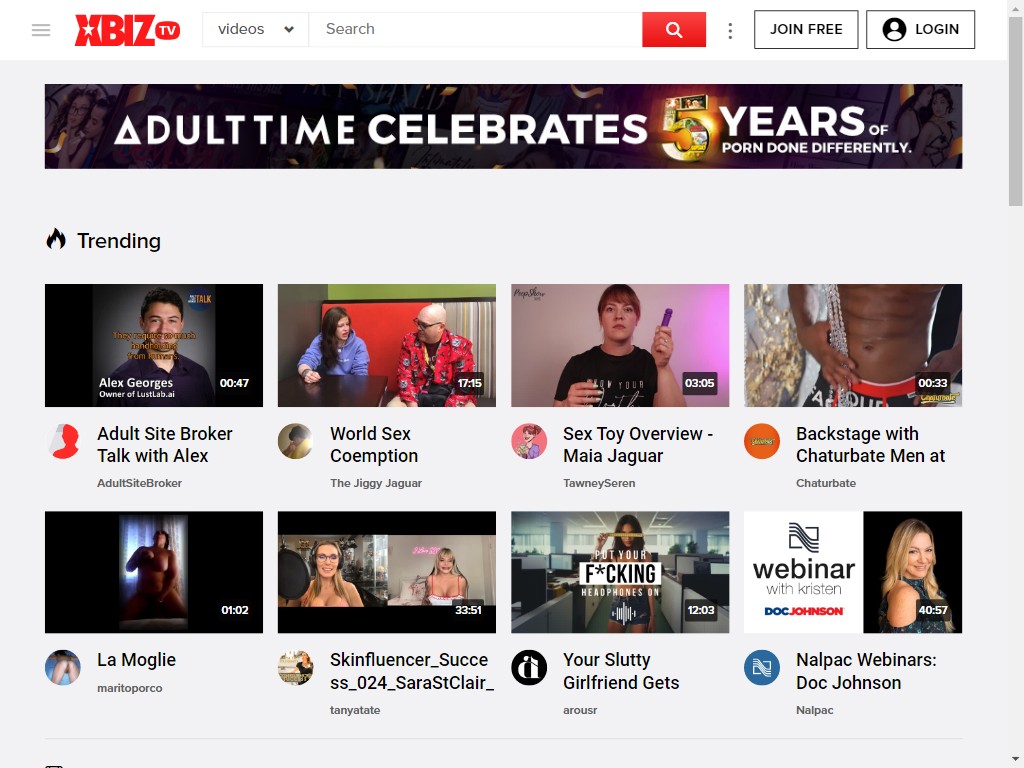
Task: Open title Backstage with Chaturbate Men at
Action: [x=871, y=445]
